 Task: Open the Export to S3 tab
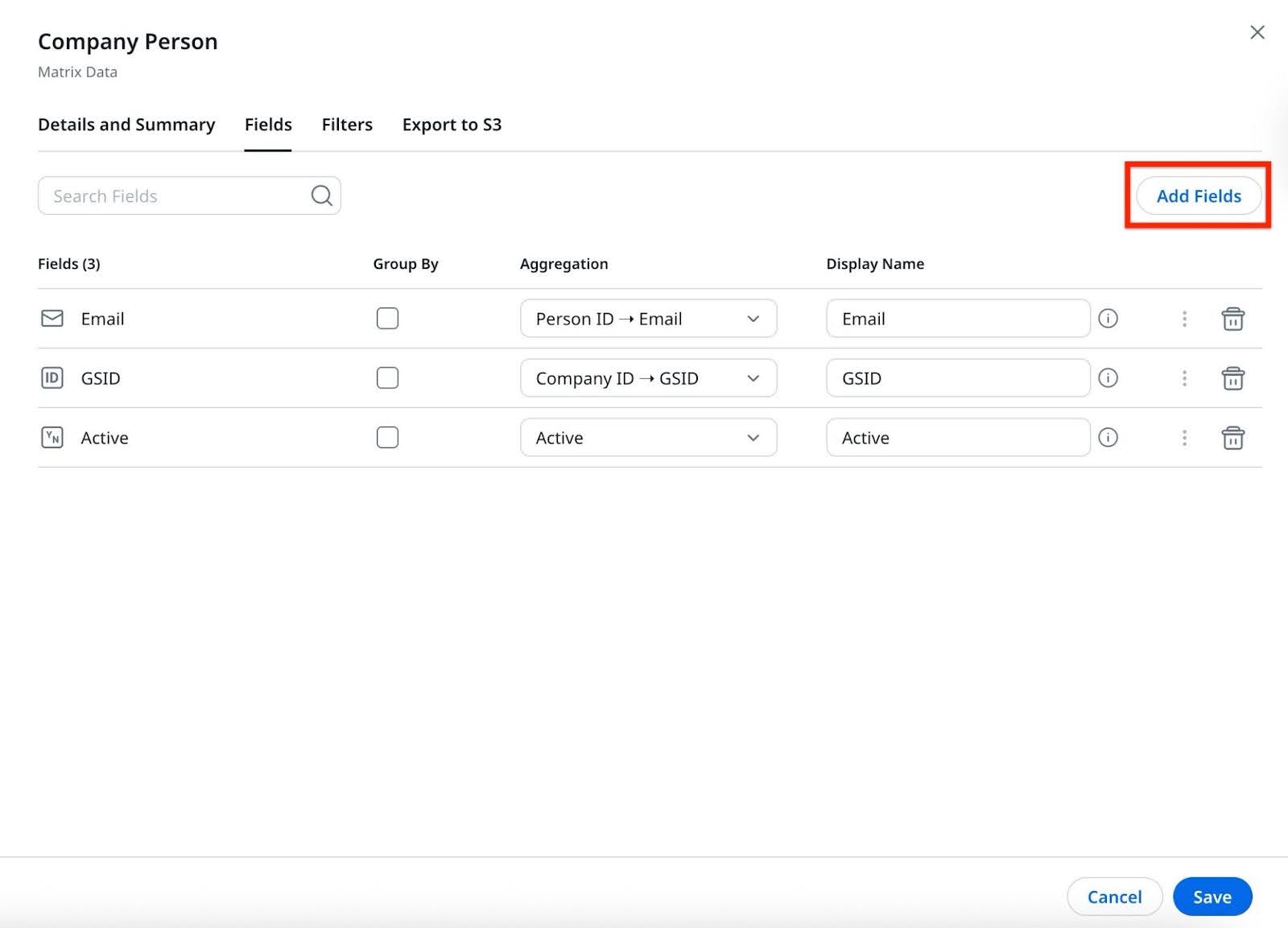tap(452, 124)
